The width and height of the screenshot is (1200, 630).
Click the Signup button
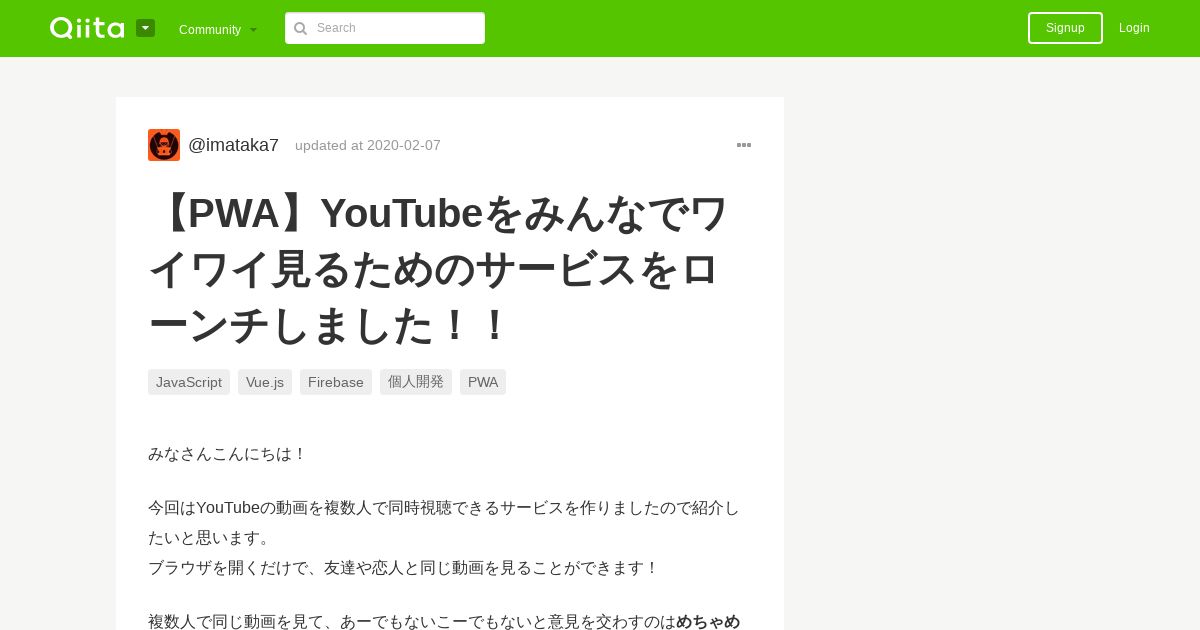click(x=1065, y=28)
